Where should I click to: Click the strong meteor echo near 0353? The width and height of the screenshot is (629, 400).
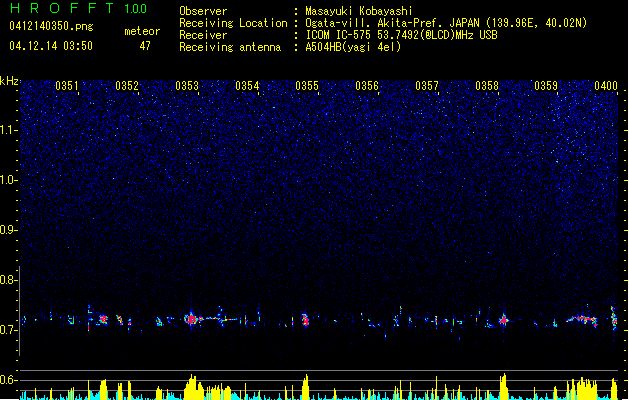coord(191,319)
